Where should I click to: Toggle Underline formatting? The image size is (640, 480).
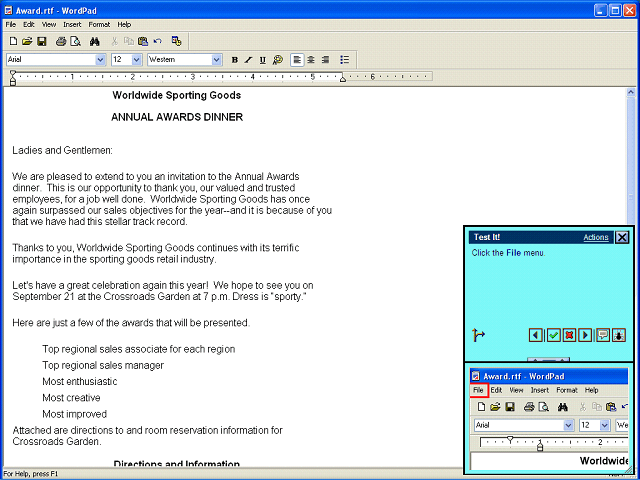tap(262, 60)
